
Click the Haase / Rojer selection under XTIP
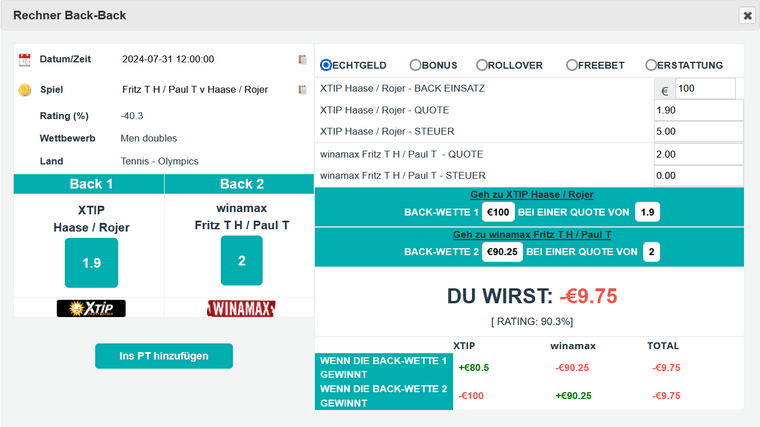[91, 227]
